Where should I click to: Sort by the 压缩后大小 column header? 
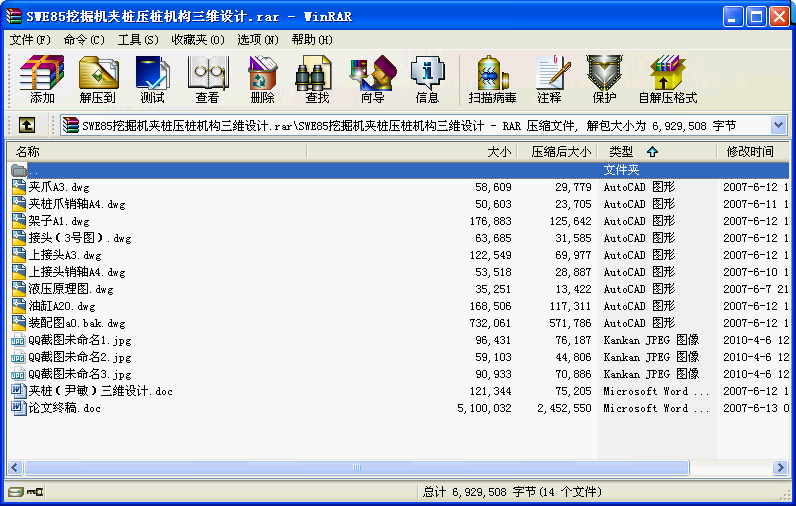point(557,151)
